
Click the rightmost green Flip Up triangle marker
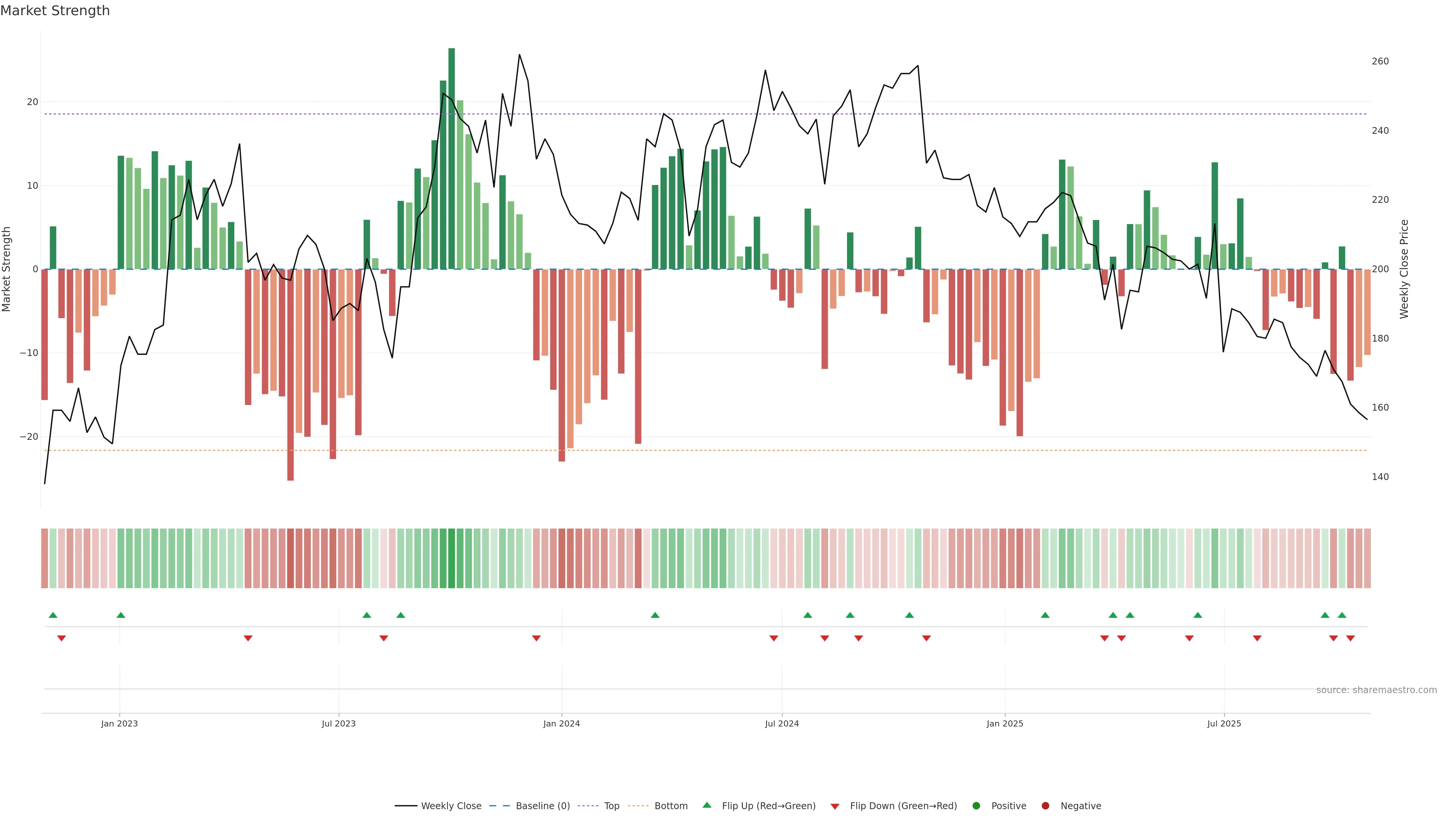click(x=1342, y=615)
